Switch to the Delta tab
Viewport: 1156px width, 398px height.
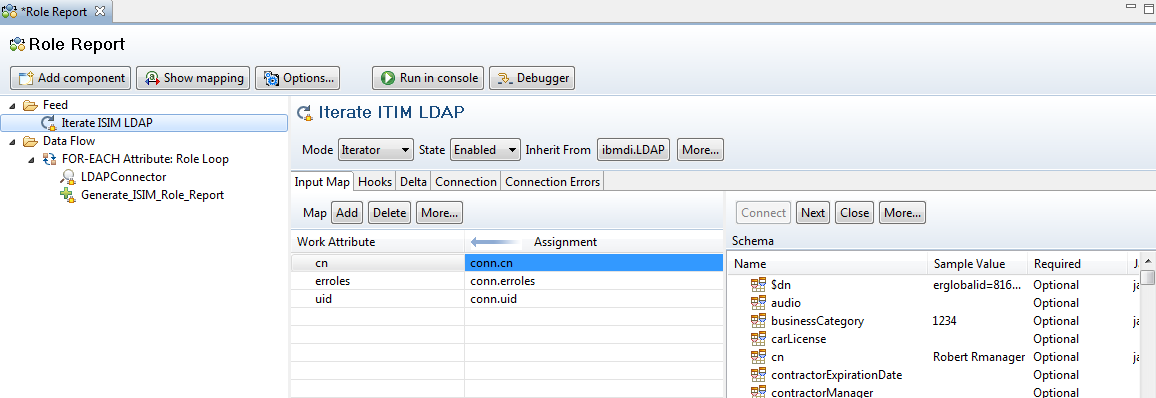[414, 181]
